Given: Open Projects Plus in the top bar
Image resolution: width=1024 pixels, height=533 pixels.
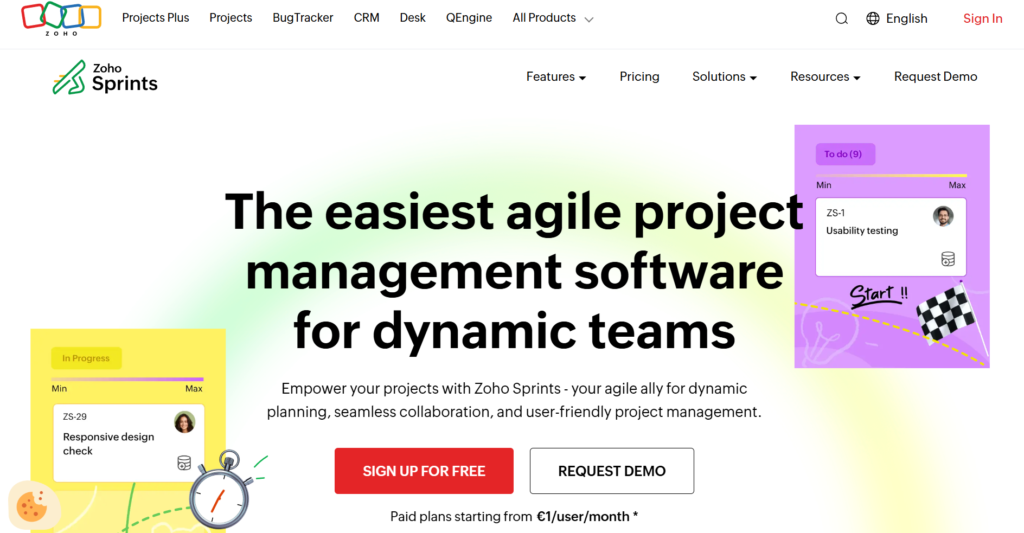Looking at the screenshot, I should (155, 18).
